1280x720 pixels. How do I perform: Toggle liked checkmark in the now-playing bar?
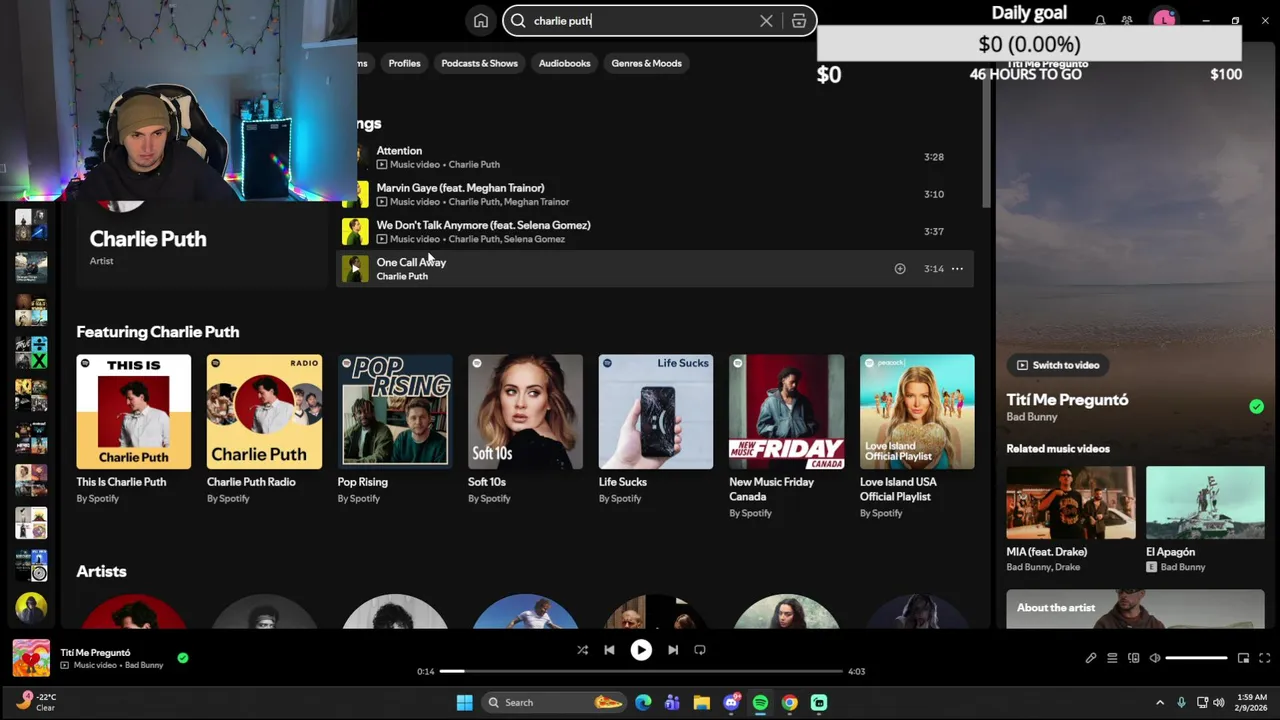[x=182, y=658]
